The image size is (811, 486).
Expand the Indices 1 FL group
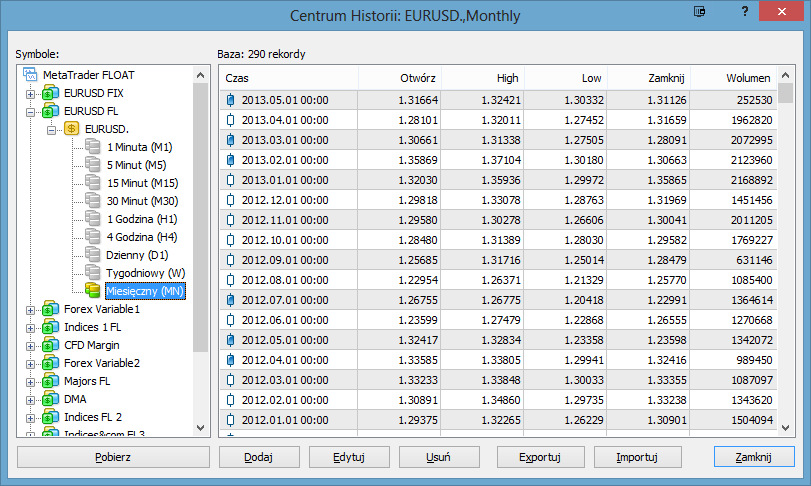point(31,328)
